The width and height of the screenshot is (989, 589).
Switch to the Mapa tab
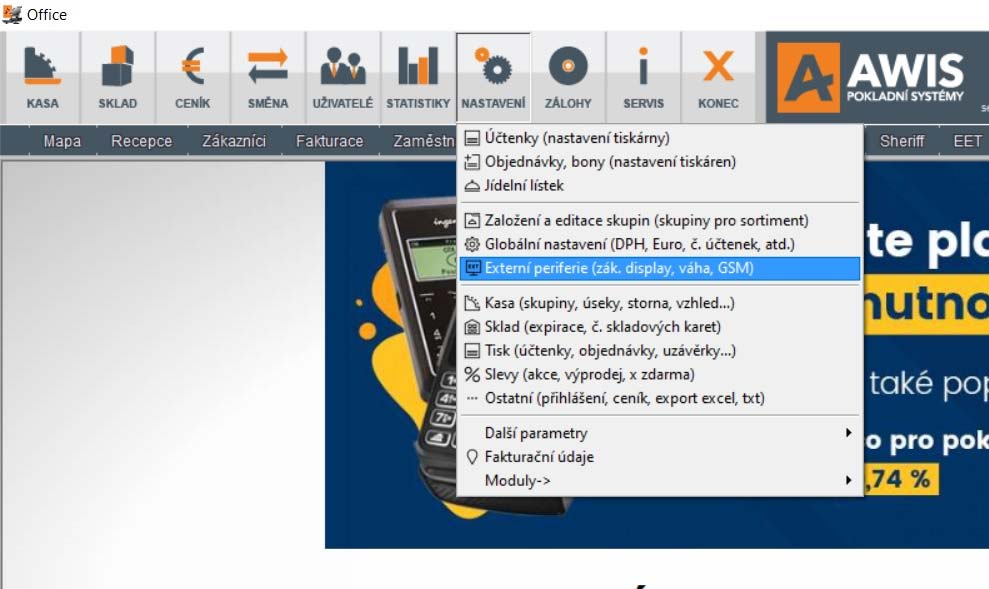tap(62, 141)
